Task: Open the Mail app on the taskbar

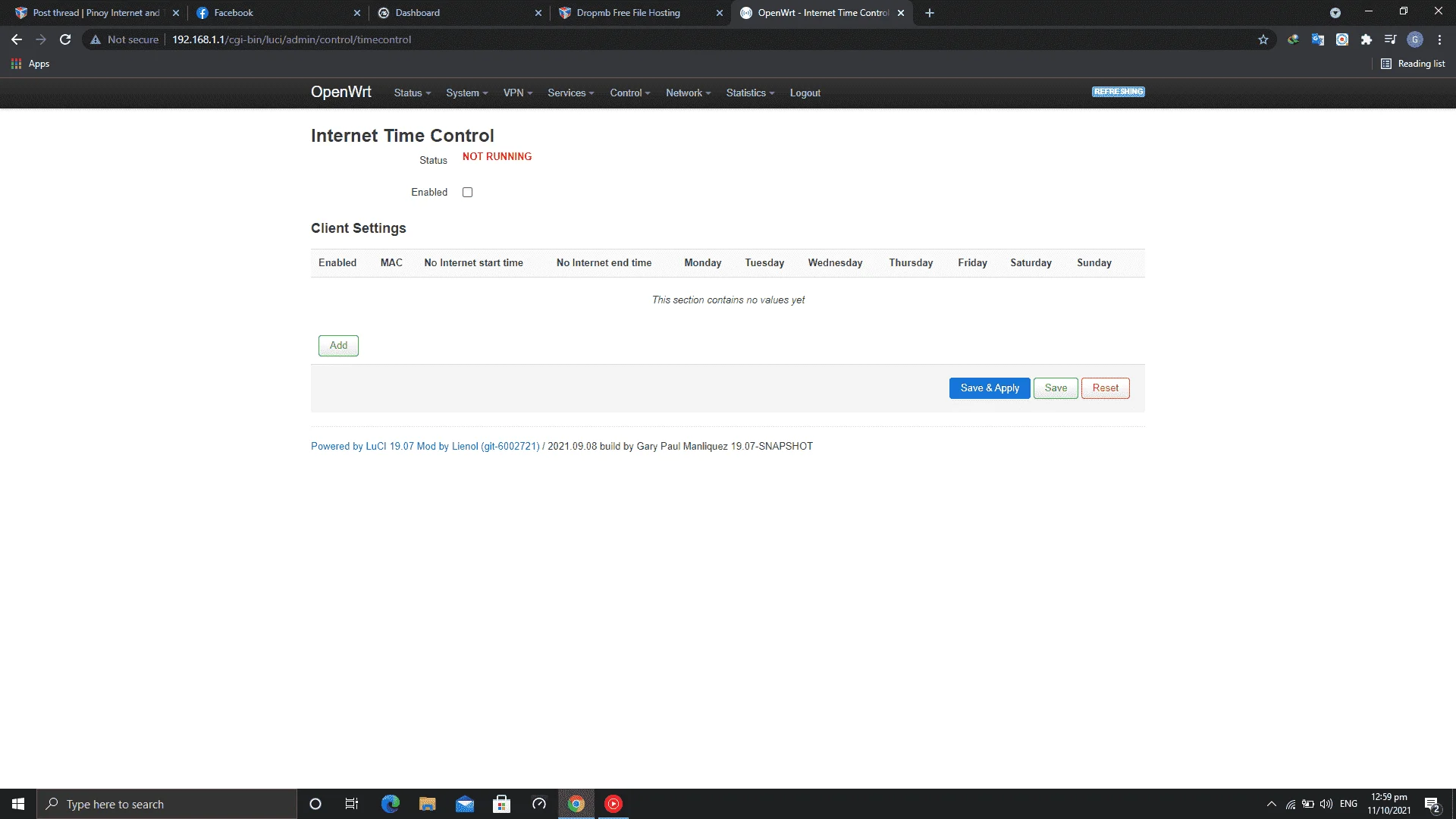Action: pyautogui.click(x=465, y=804)
